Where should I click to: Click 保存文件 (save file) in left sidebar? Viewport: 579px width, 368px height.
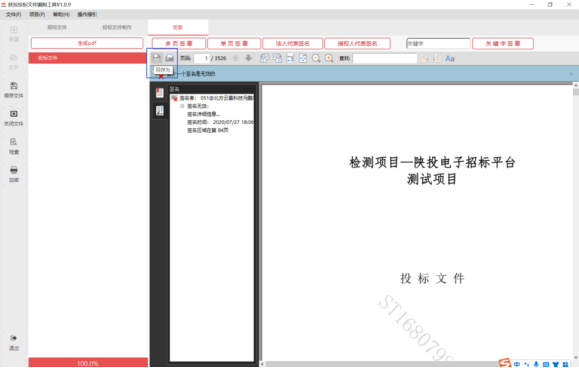tap(14, 90)
